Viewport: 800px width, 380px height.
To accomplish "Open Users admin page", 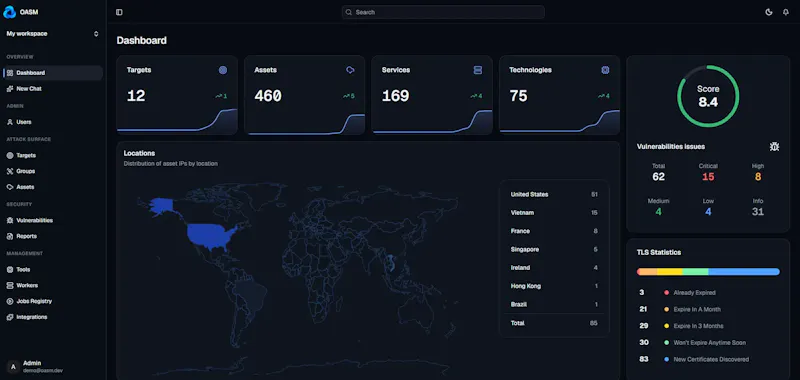I will point(53,122).
